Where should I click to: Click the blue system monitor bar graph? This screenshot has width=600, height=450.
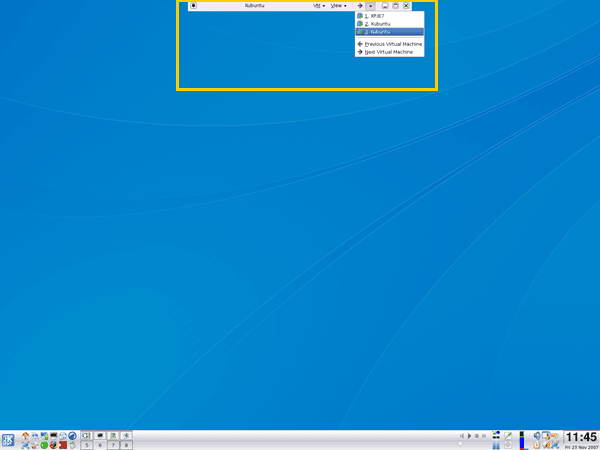(522, 440)
